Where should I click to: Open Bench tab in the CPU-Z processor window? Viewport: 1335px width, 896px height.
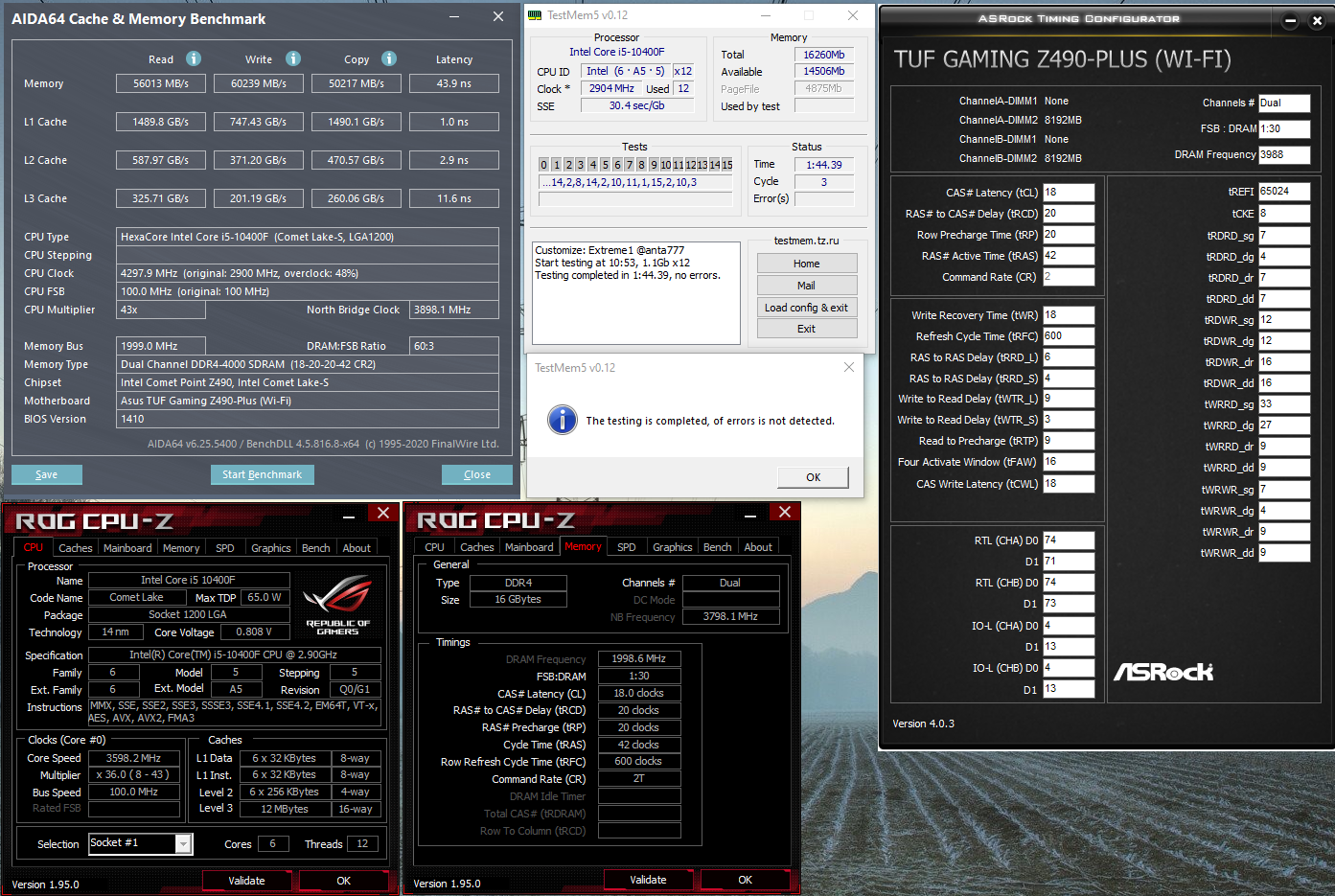point(315,548)
